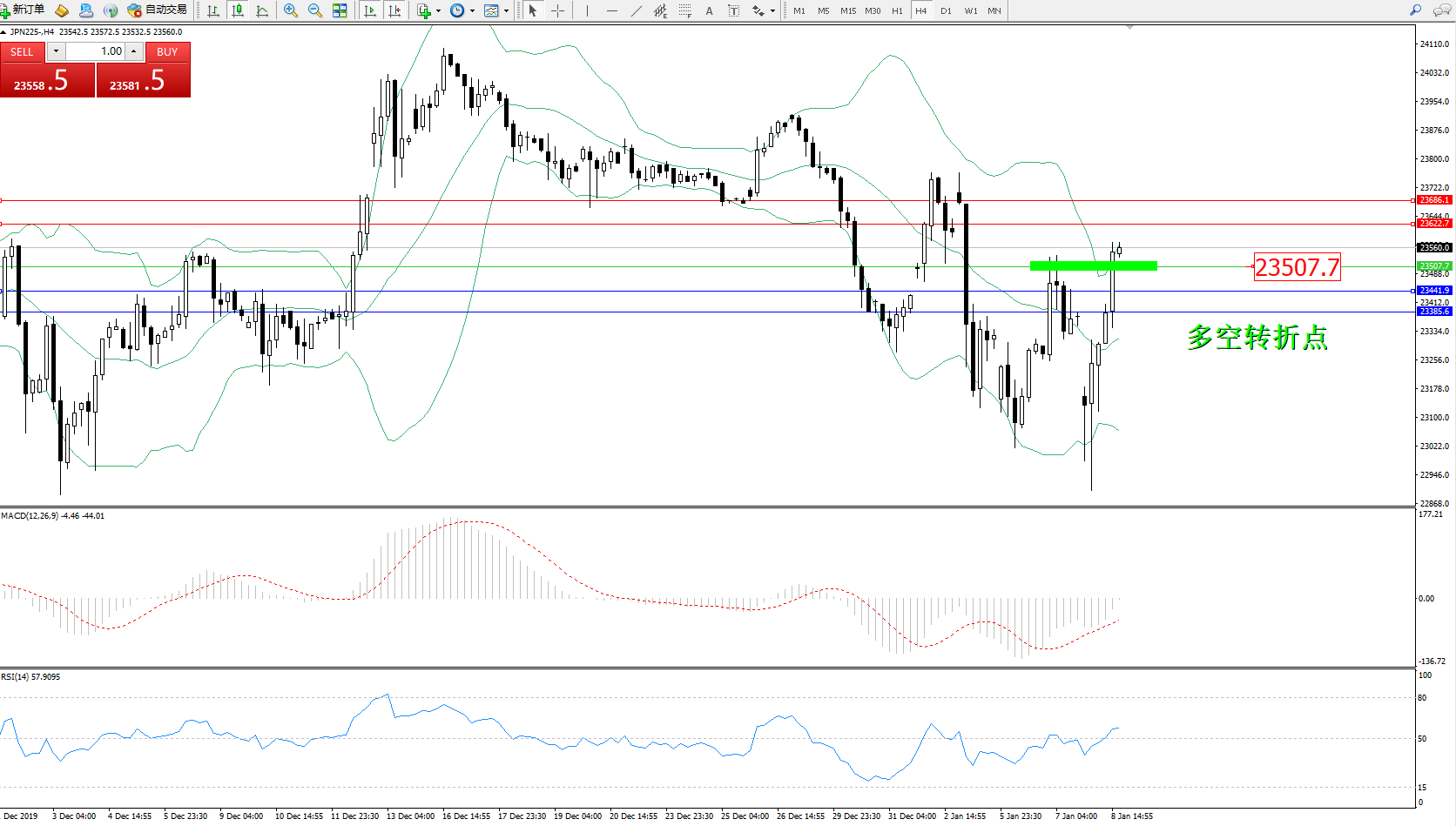Switch to the M15 timeframe
Screen dimensions: 1456x826
pyautogui.click(x=847, y=10)
